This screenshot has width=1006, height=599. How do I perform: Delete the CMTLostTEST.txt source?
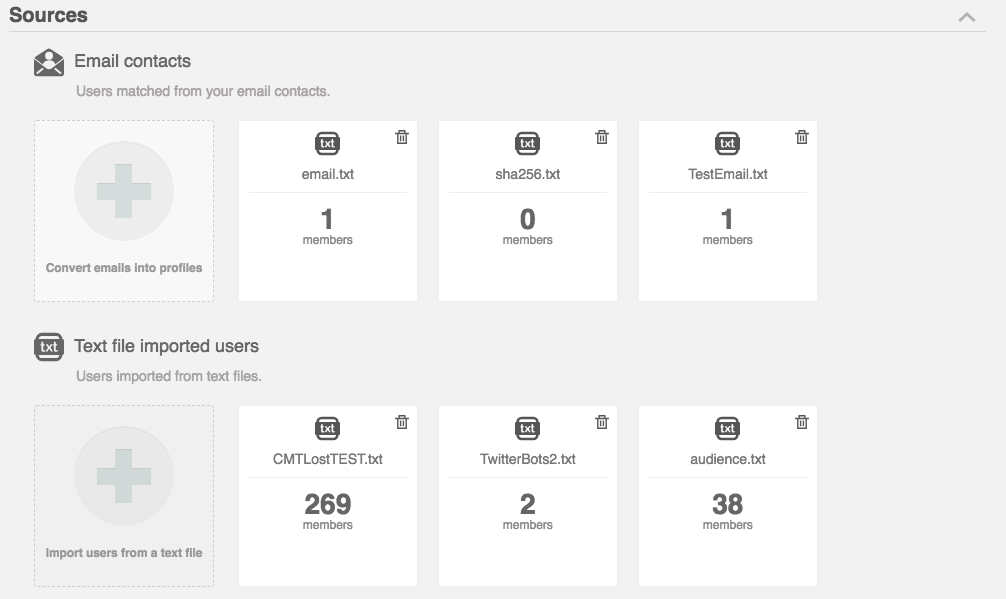pos(402,421)
